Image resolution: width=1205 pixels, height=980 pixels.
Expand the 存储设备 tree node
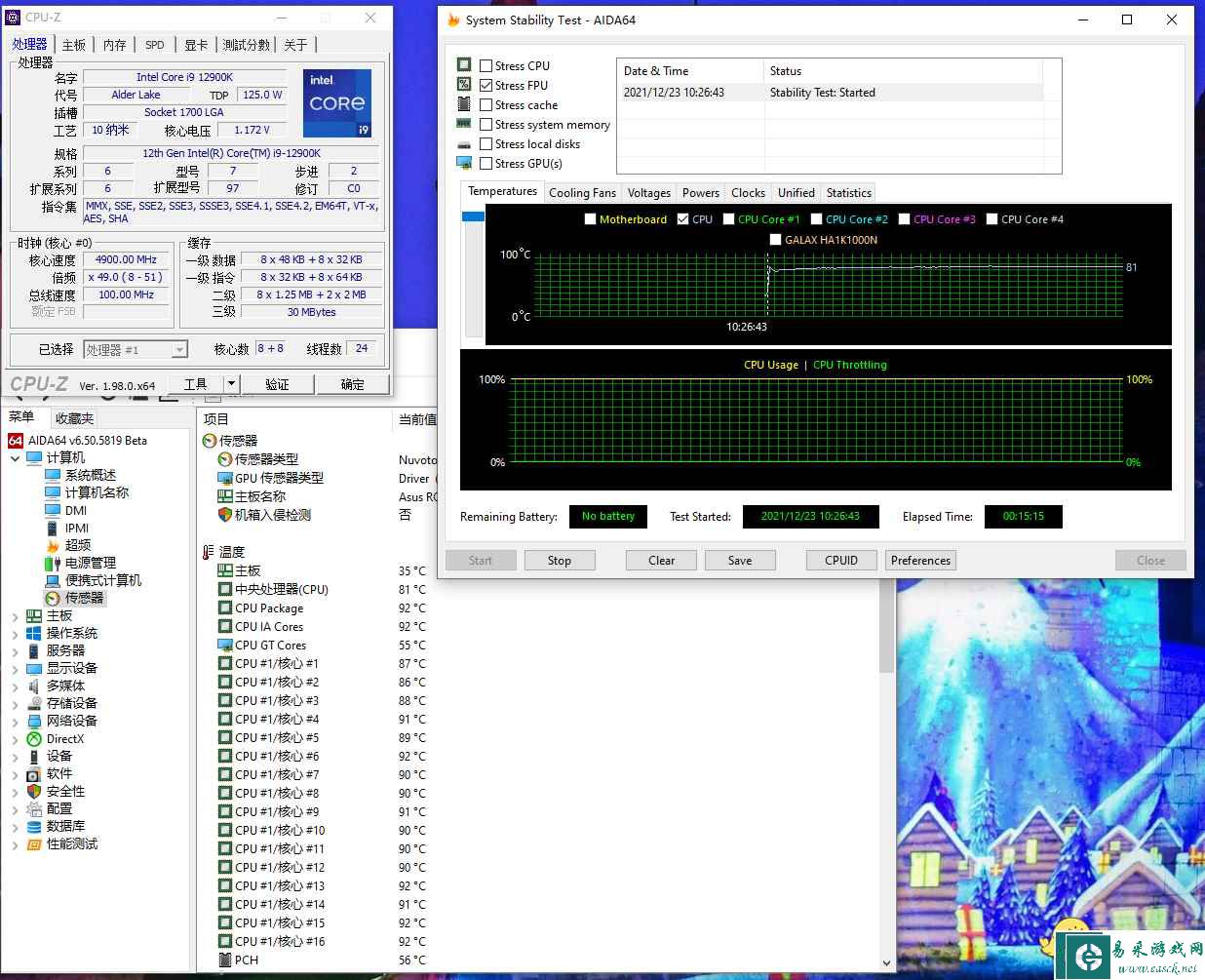pos(15,704)
